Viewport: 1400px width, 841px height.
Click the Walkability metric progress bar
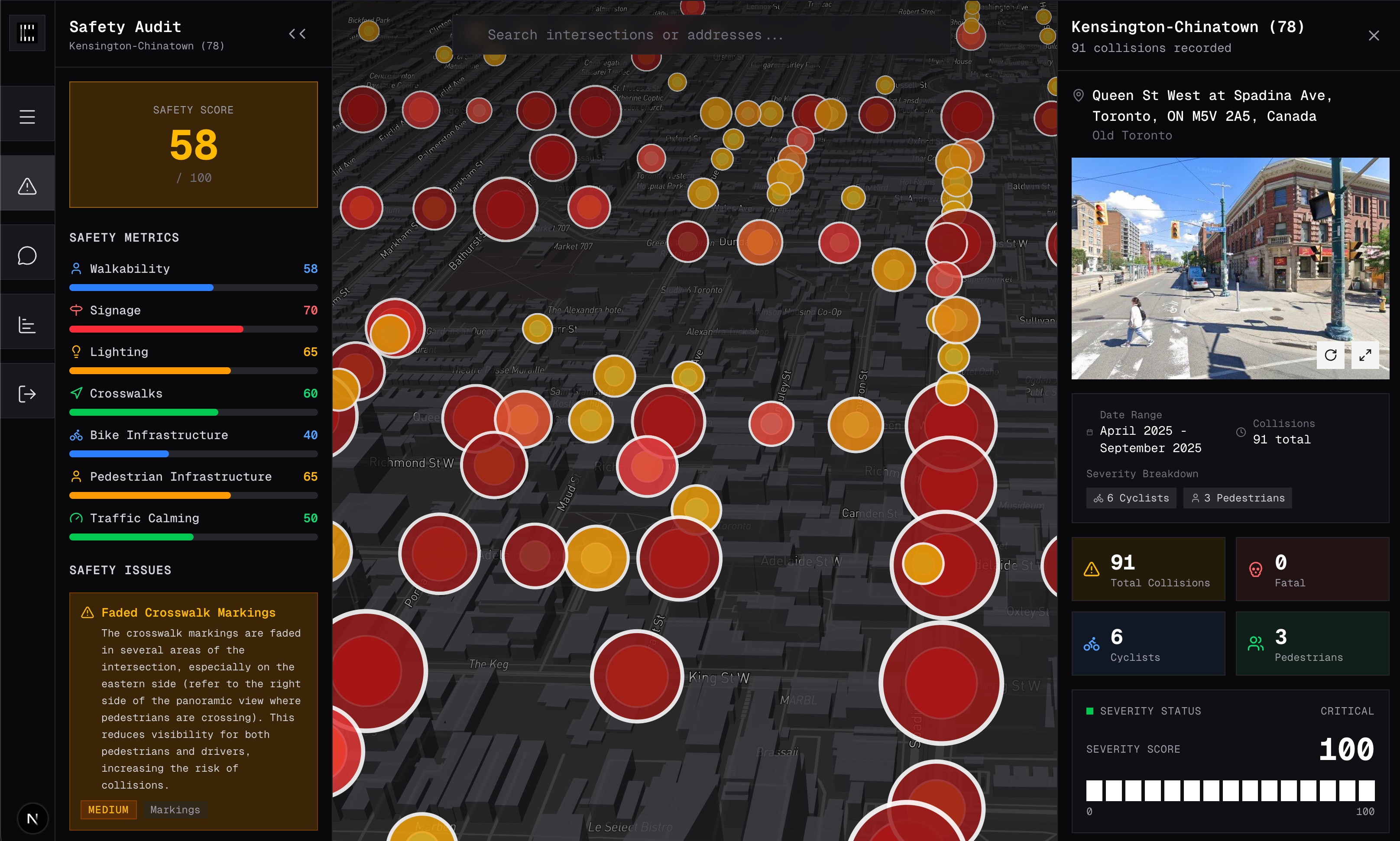[193, 288]
